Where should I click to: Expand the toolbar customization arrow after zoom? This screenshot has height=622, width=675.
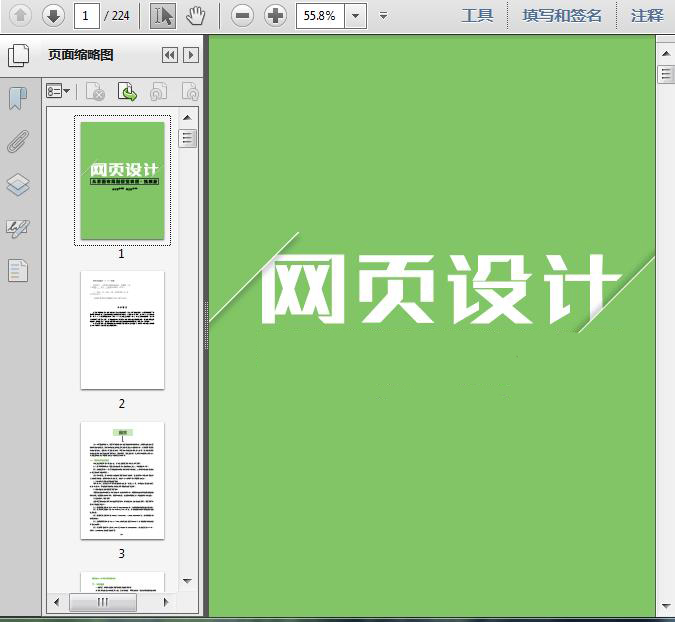tap(384, 16)
